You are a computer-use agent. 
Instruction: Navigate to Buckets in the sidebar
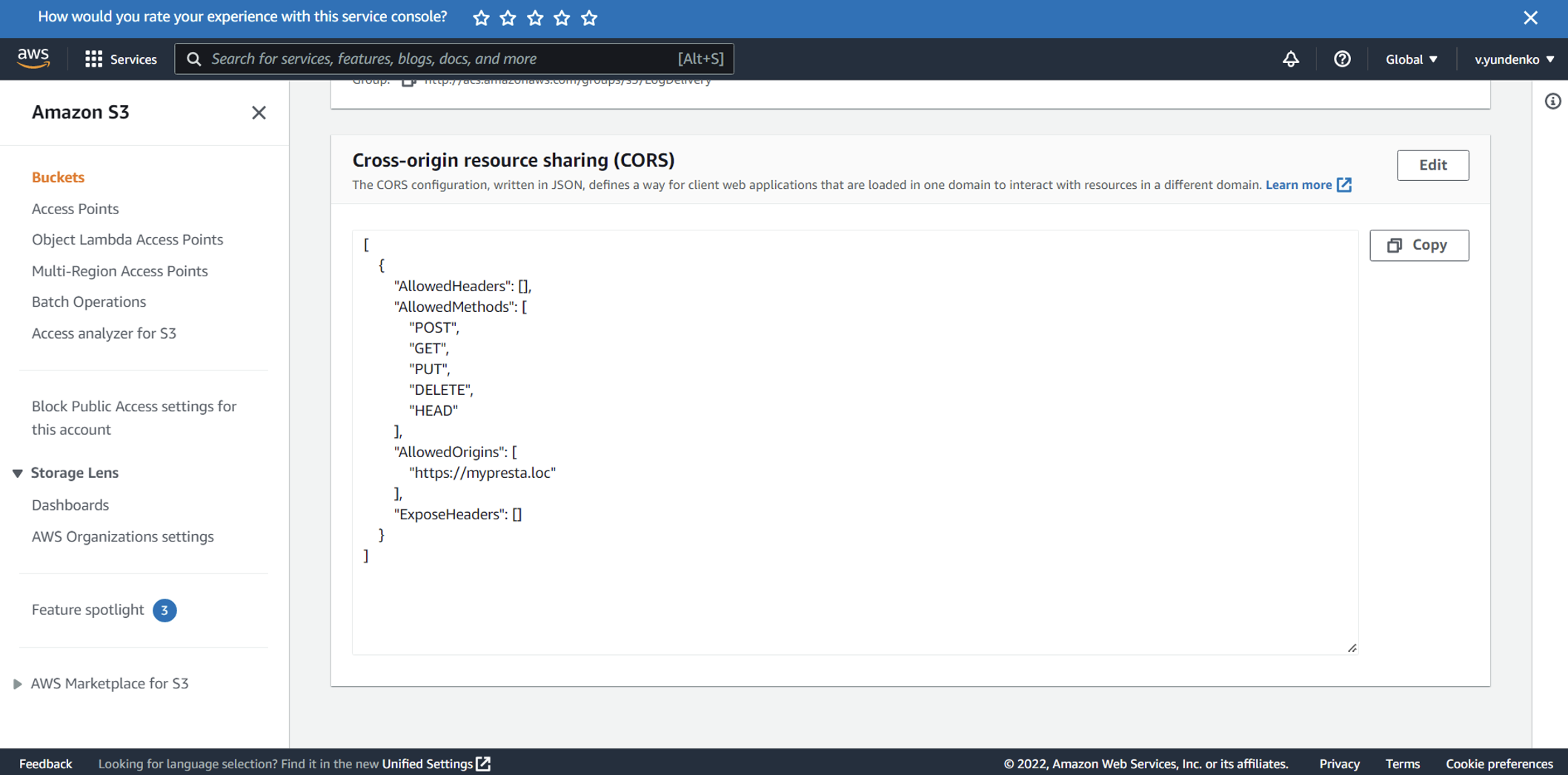[58, 176]
